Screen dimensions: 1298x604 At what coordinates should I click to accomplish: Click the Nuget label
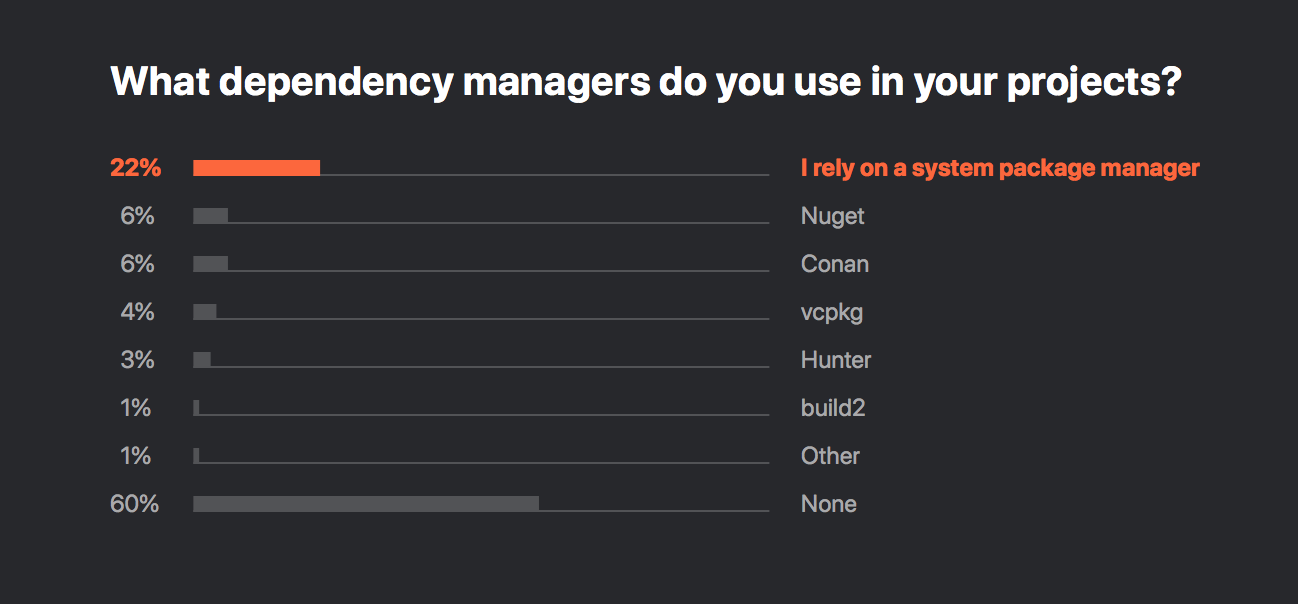pos(833,216)
